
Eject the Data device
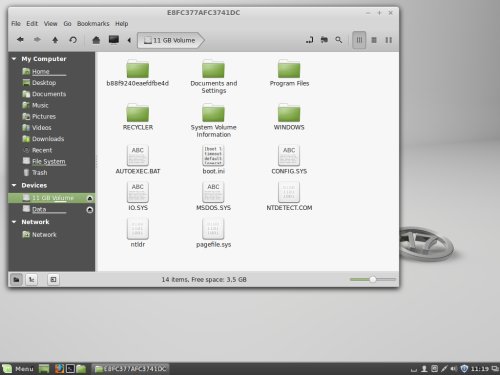tap(90, 210)
